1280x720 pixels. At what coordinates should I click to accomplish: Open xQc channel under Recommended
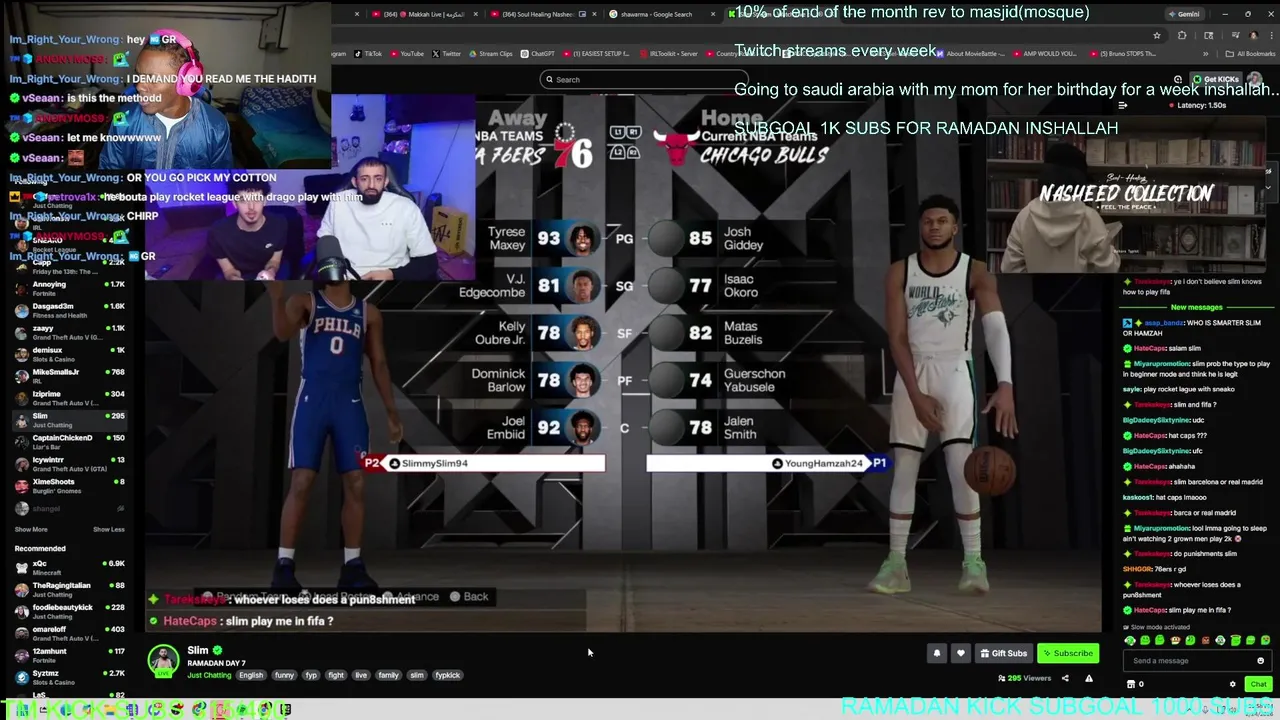click(x=70, y=568)
